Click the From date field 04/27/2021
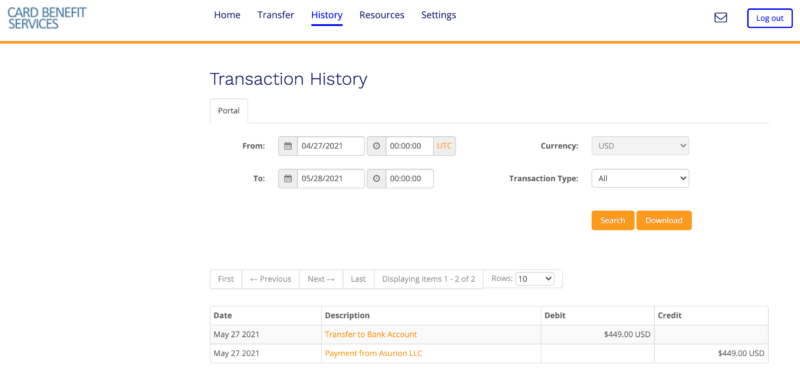Image resolution: width=800 pixels, height=373 pixels. (x=331, y=146)
